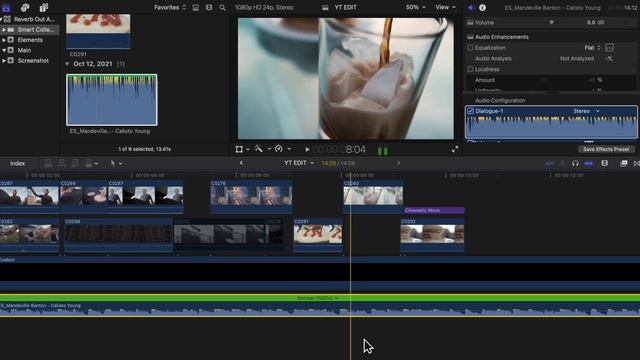Toggle audio skimming waveform icon

562,164
